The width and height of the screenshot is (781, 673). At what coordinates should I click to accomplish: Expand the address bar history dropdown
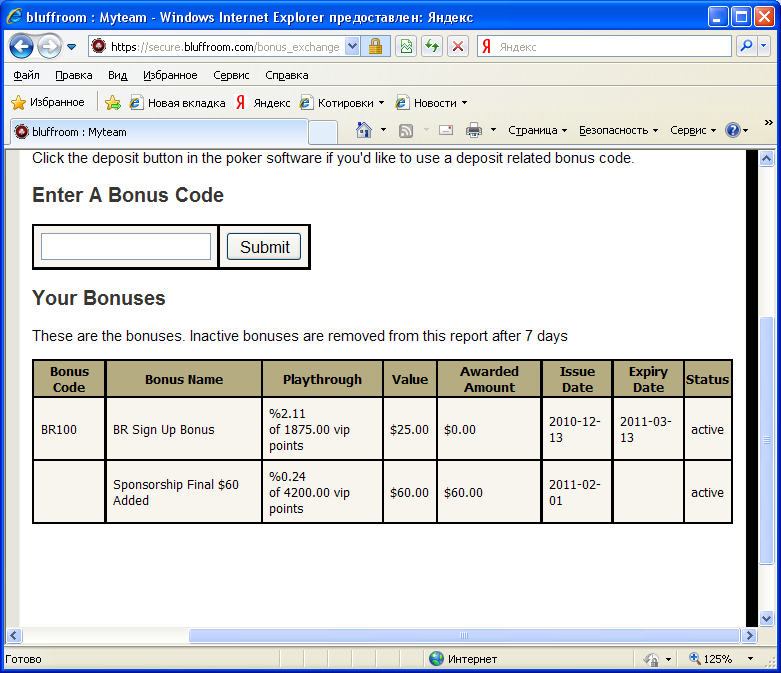coord(352,47)
